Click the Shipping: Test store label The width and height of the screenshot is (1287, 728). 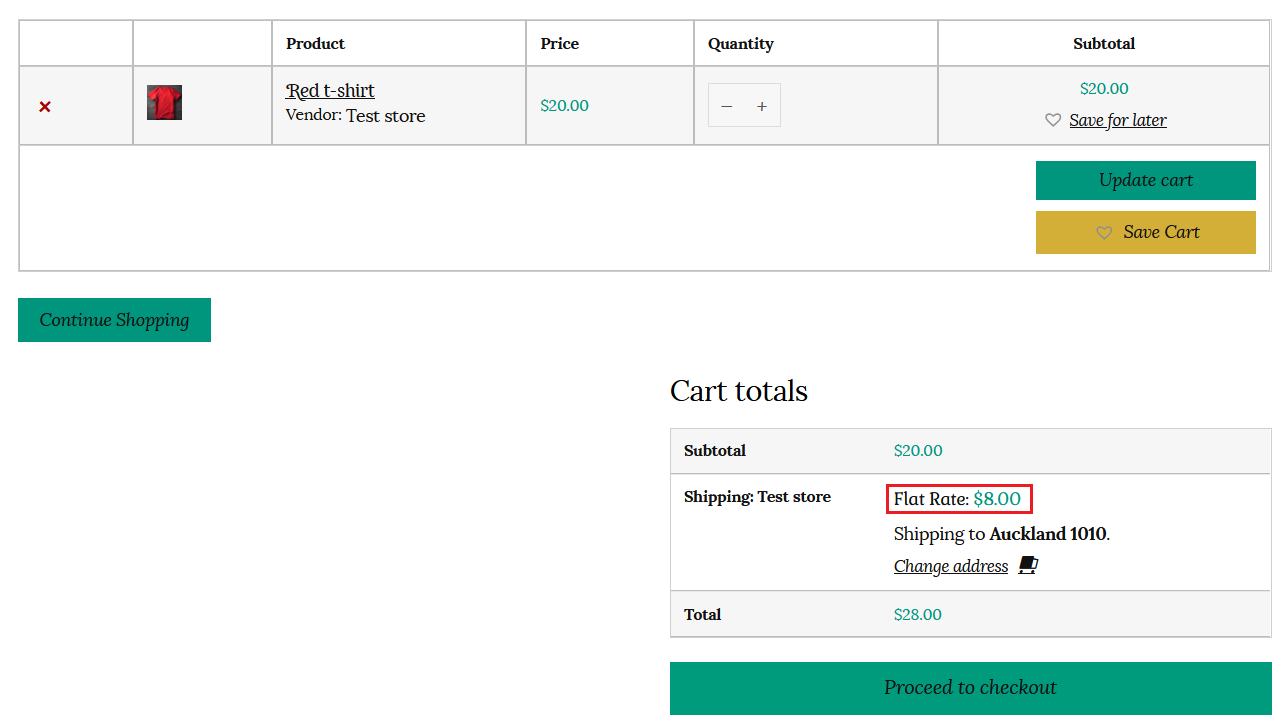(757, 497)
